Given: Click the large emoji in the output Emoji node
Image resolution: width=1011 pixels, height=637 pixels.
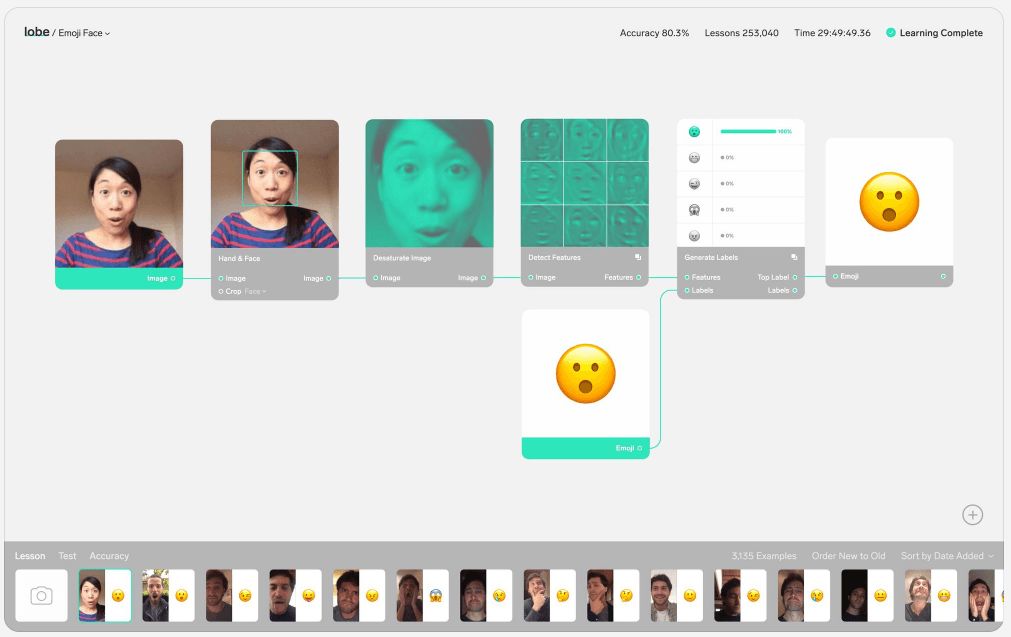Looking at the screenshot, I should [x=888, y=201].
